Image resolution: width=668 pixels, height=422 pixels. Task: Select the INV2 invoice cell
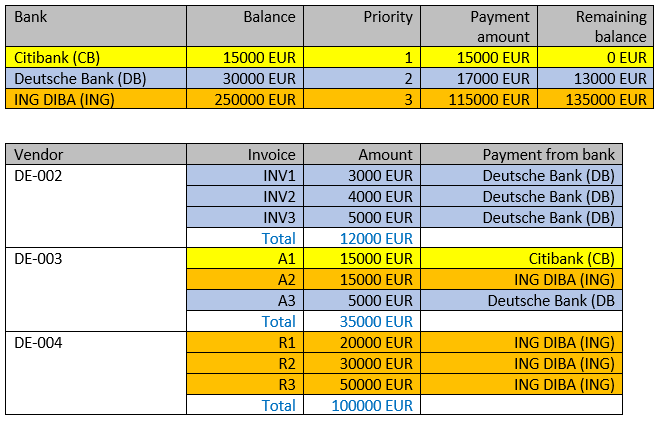pyautogui.click(x=279, y=196)
